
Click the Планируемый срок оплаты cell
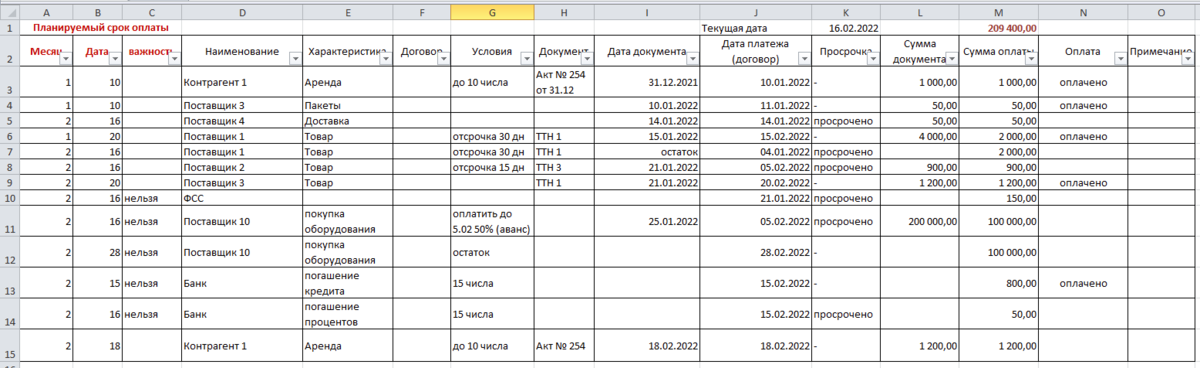(101, 28)
